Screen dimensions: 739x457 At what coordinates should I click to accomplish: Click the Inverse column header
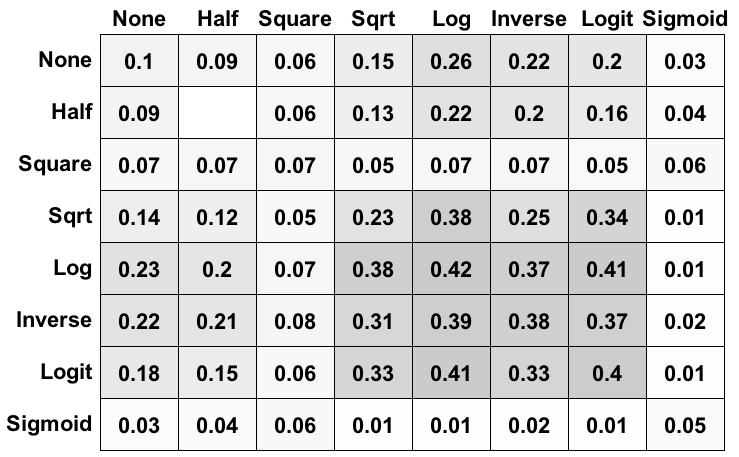pyautogui.click(x=529, y=18)
